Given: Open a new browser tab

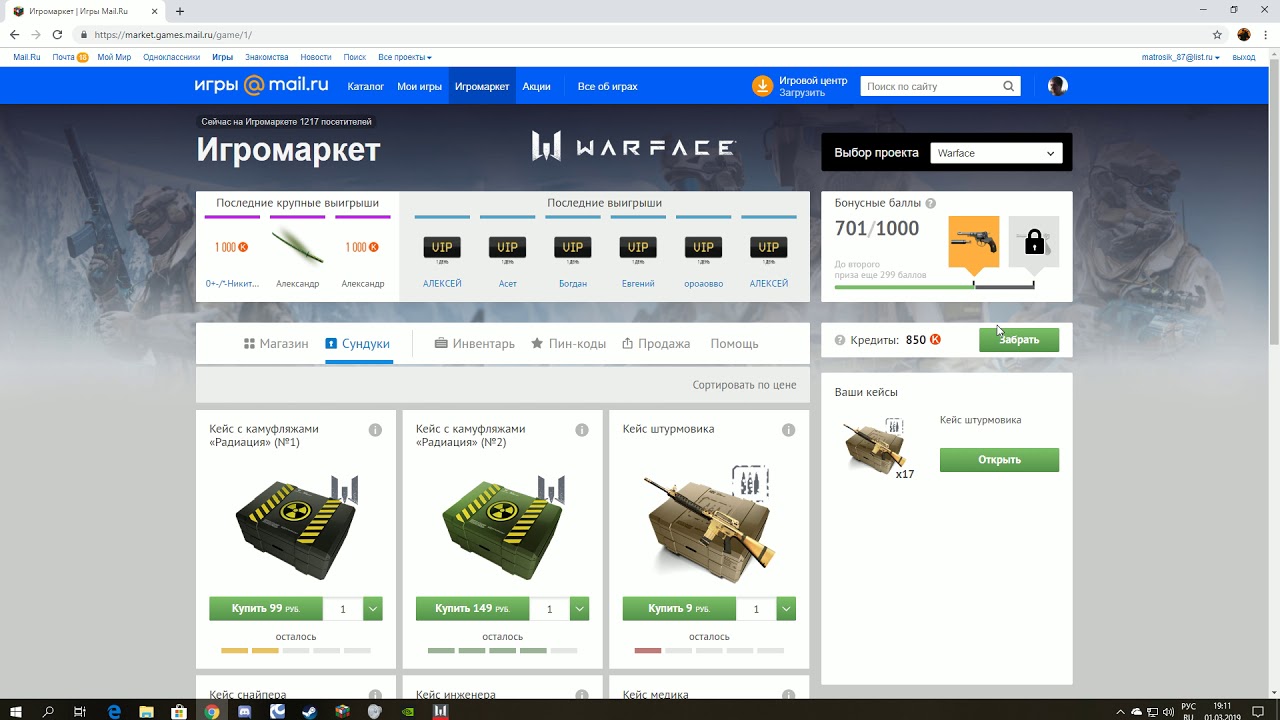Looking at the screenshot, I should tap(180, 11).
